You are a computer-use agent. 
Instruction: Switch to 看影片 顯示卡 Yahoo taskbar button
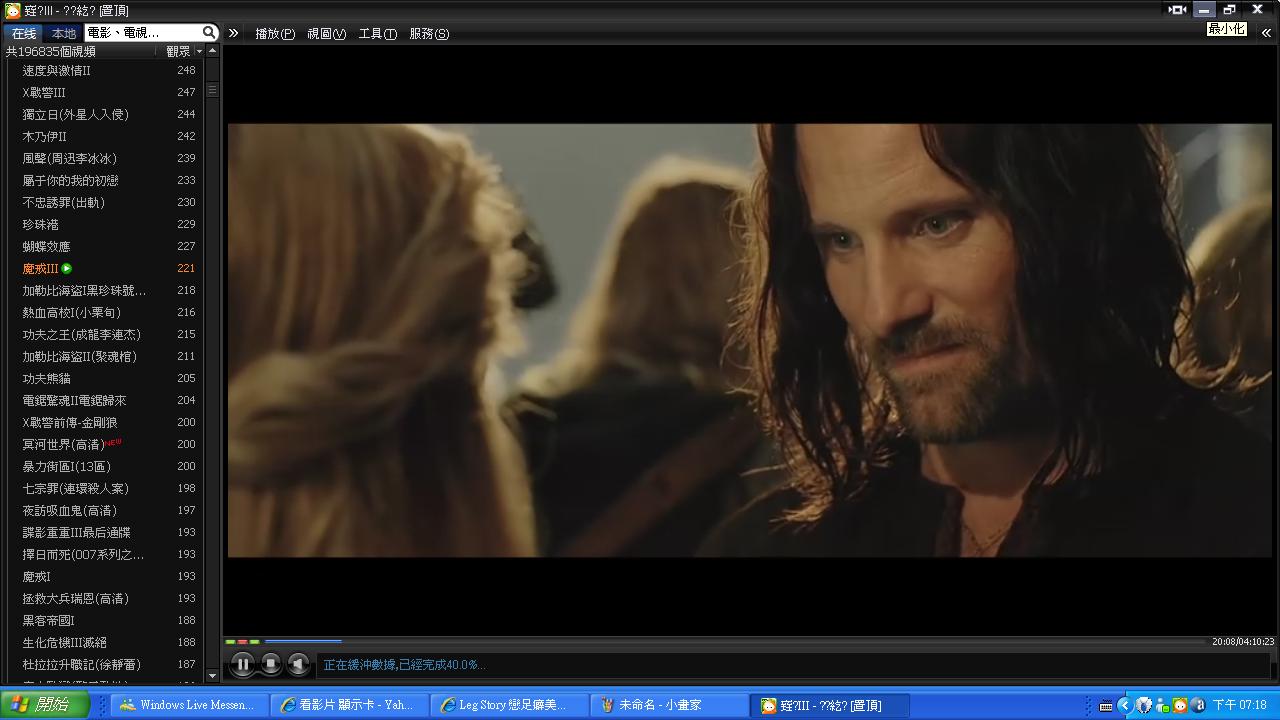click(x=349, y=705)
